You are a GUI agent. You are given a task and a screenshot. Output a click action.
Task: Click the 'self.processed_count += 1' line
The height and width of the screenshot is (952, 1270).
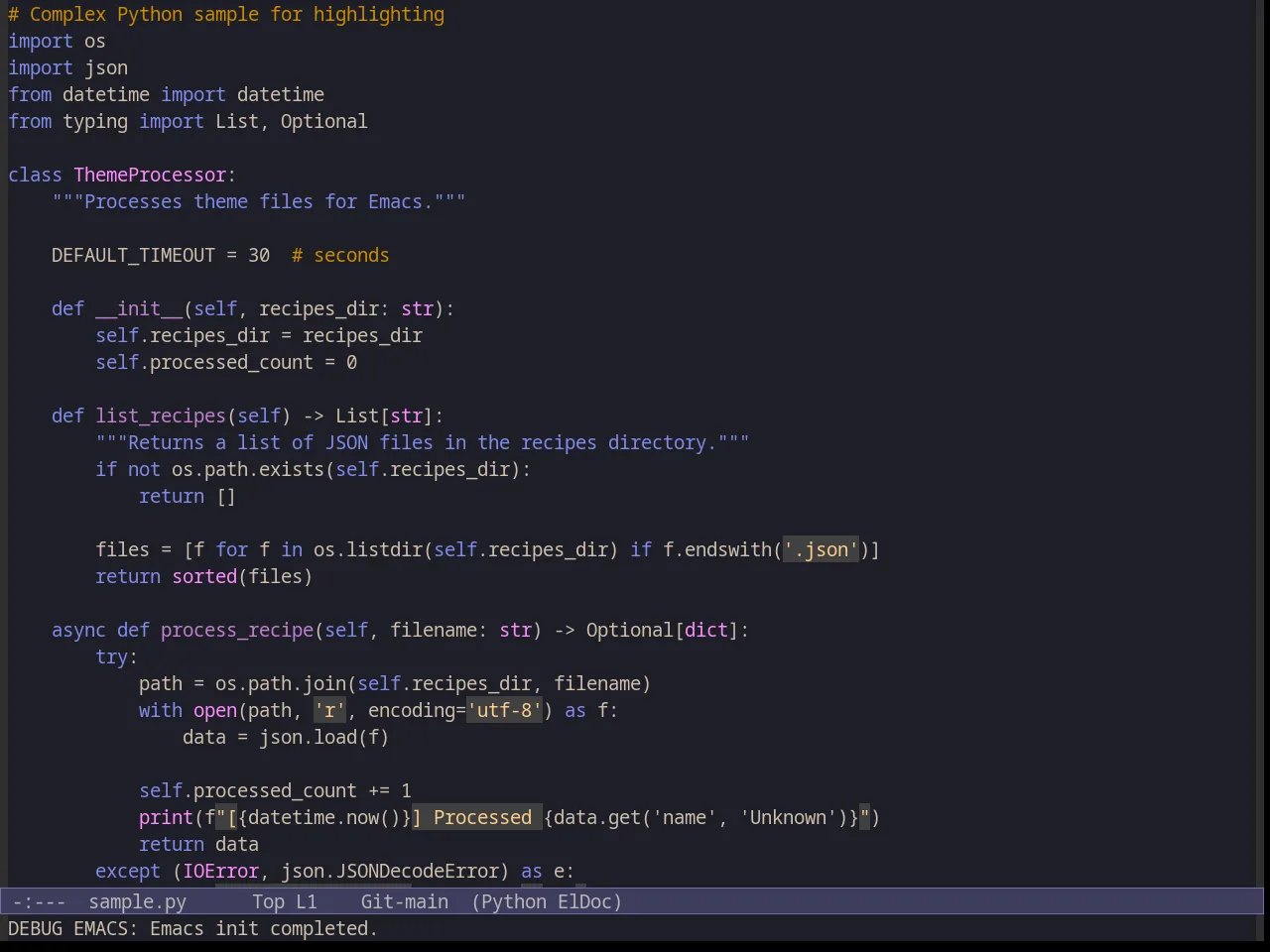[x=275, y=790]
